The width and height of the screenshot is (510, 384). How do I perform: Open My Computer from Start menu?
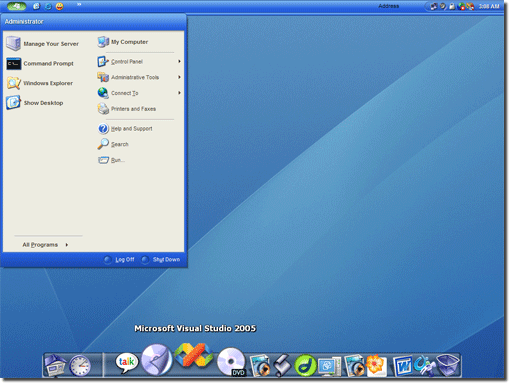click(x=123, y=42)
